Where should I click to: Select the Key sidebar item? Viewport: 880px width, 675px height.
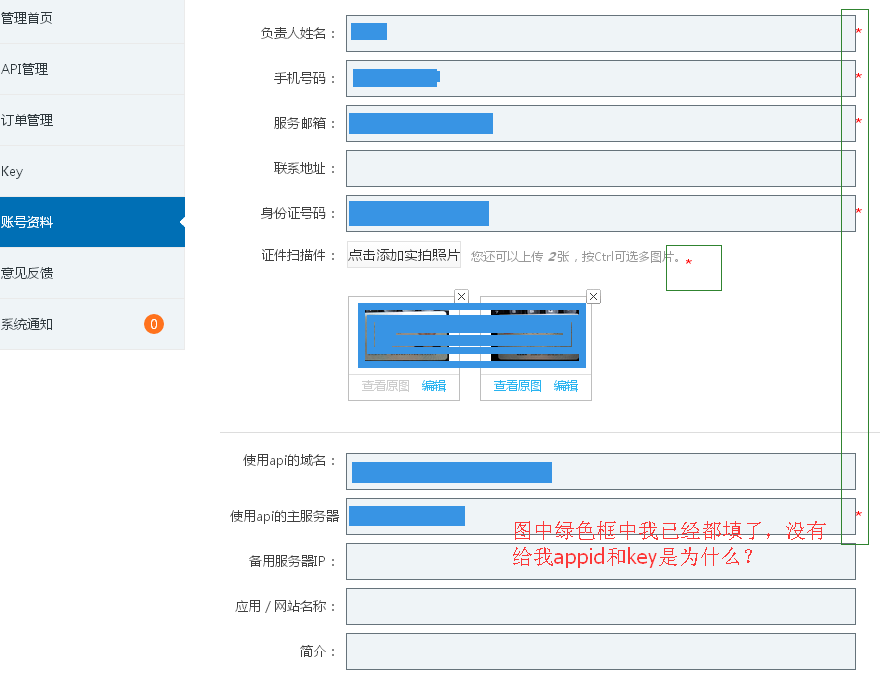92,172
